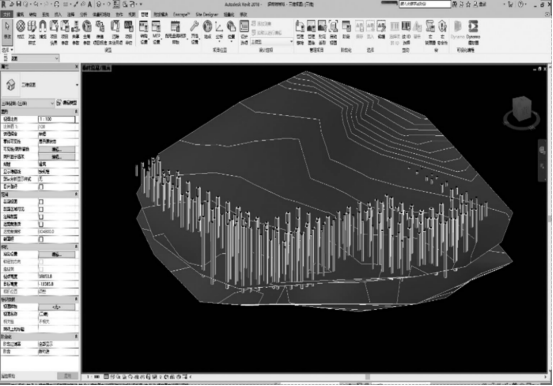
Task: Open Global Parameters
Action: (x=87, y=31)
